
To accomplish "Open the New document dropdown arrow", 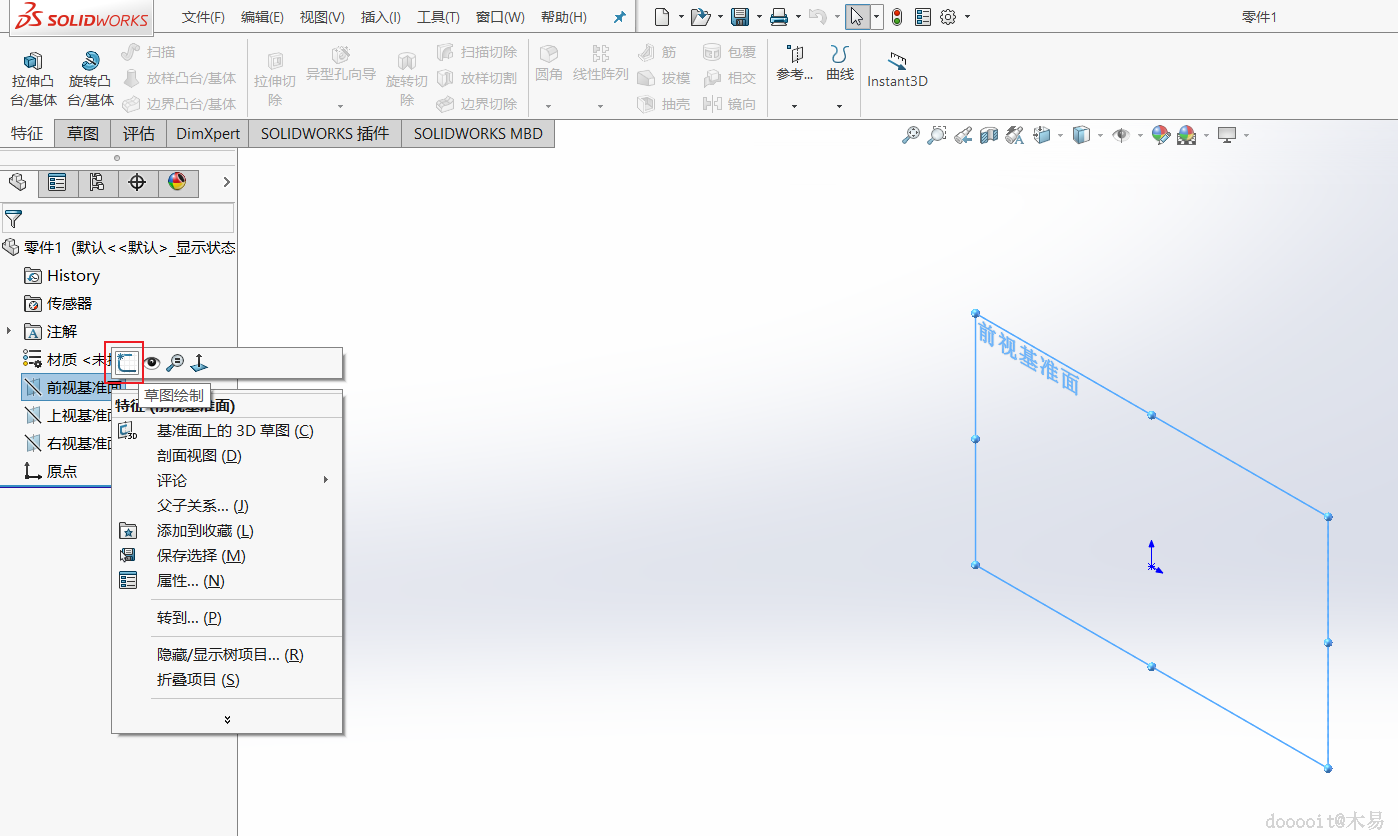I will [681, 17].
